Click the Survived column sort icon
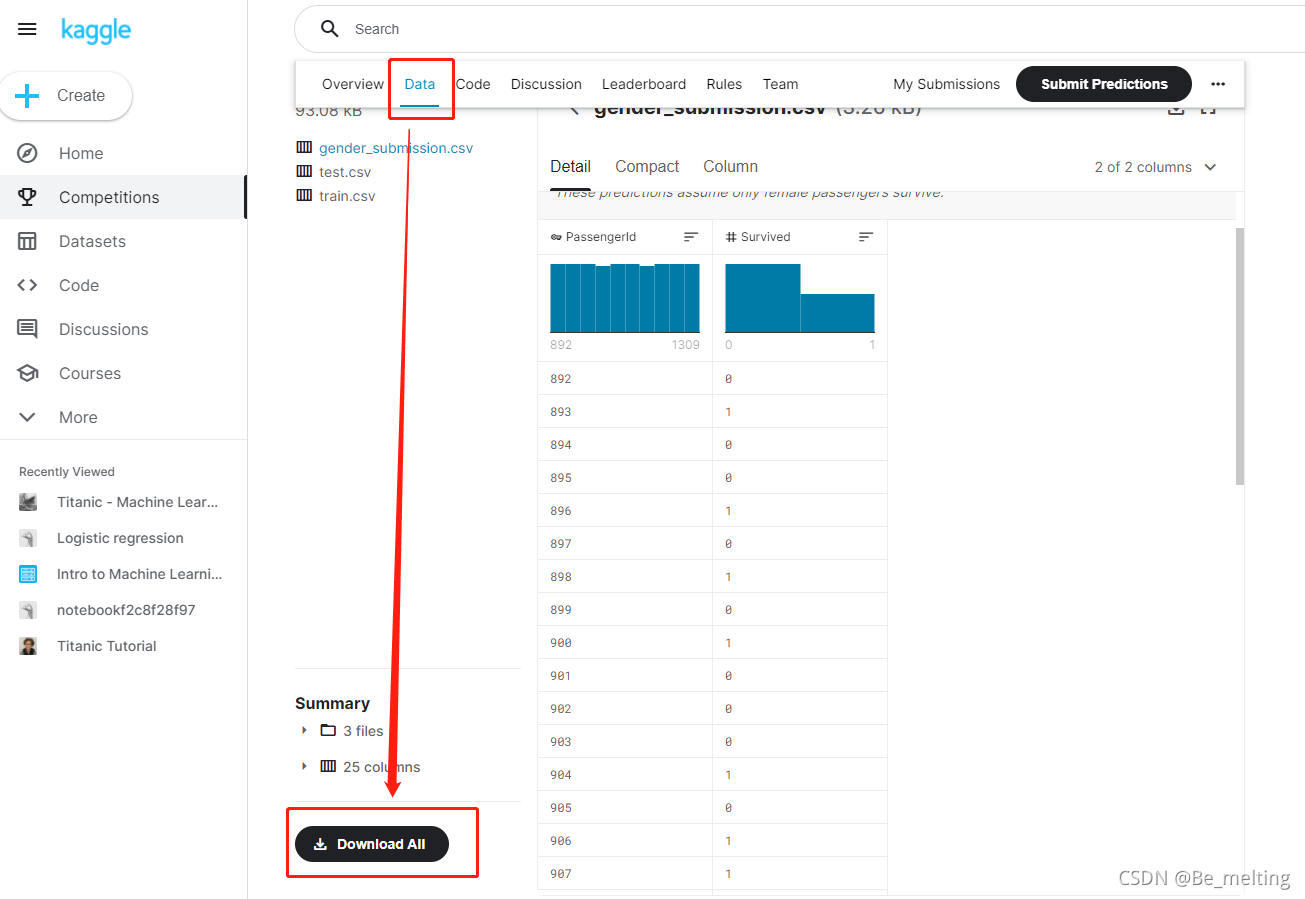The width and height of the screenshot is (1305, 899). [x=866, y=237]
